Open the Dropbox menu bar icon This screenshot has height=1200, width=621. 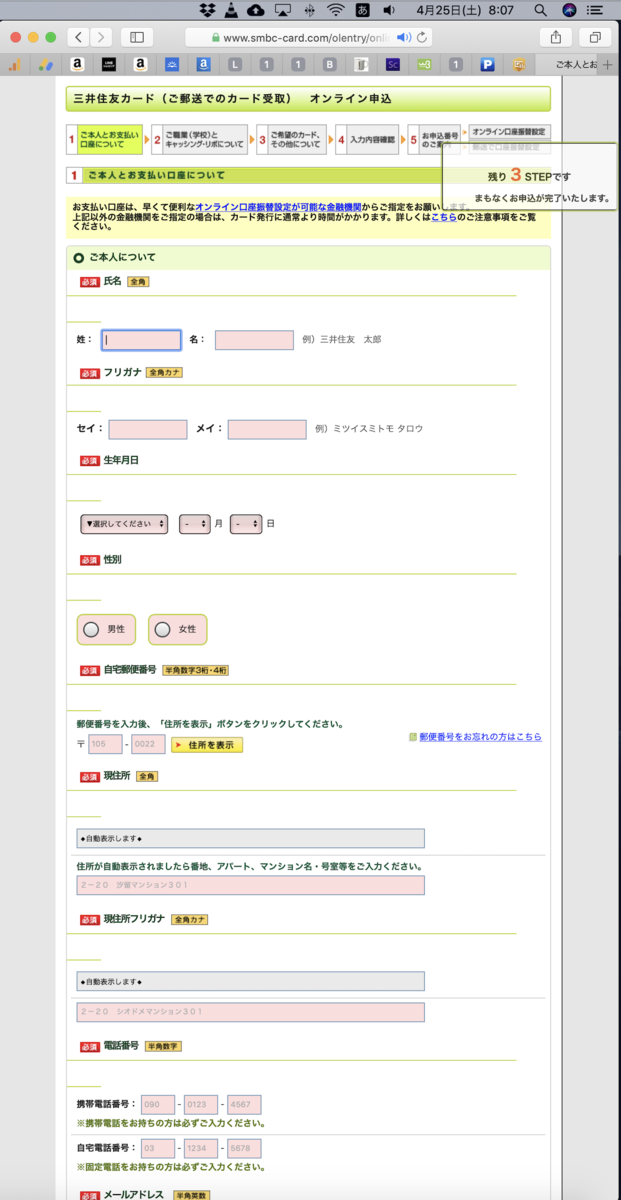point(206,9)
